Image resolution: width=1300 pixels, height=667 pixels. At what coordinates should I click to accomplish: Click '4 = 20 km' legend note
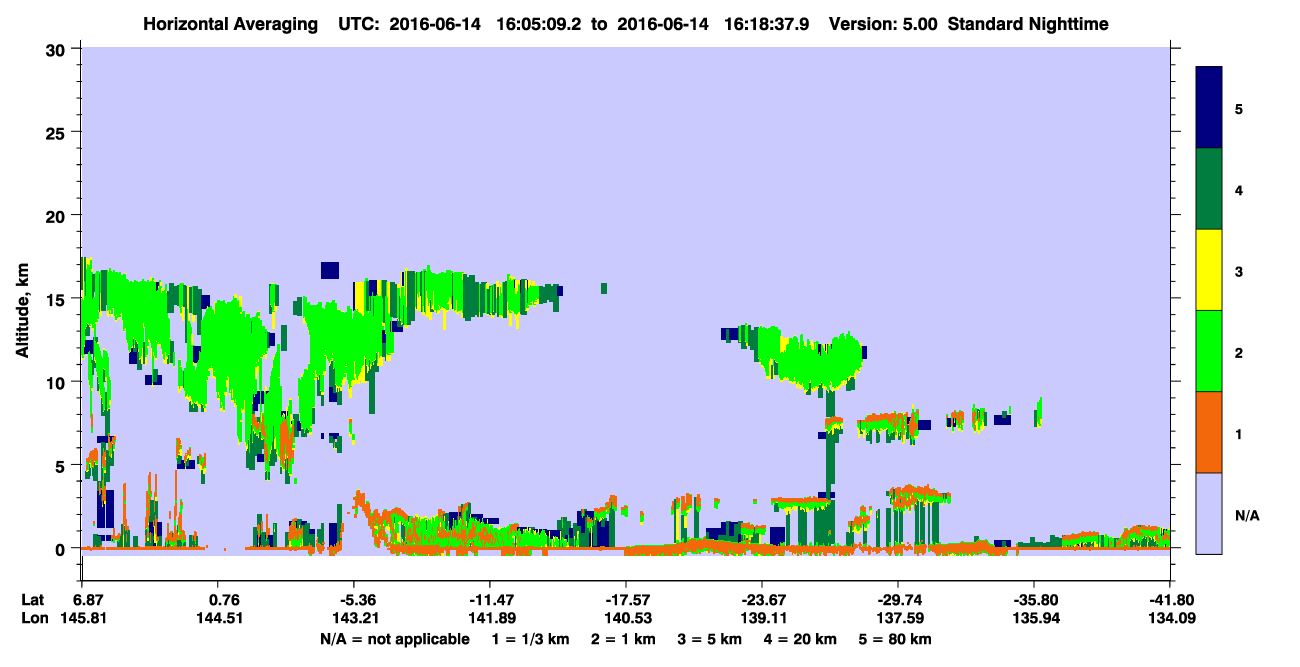point(802,639)
